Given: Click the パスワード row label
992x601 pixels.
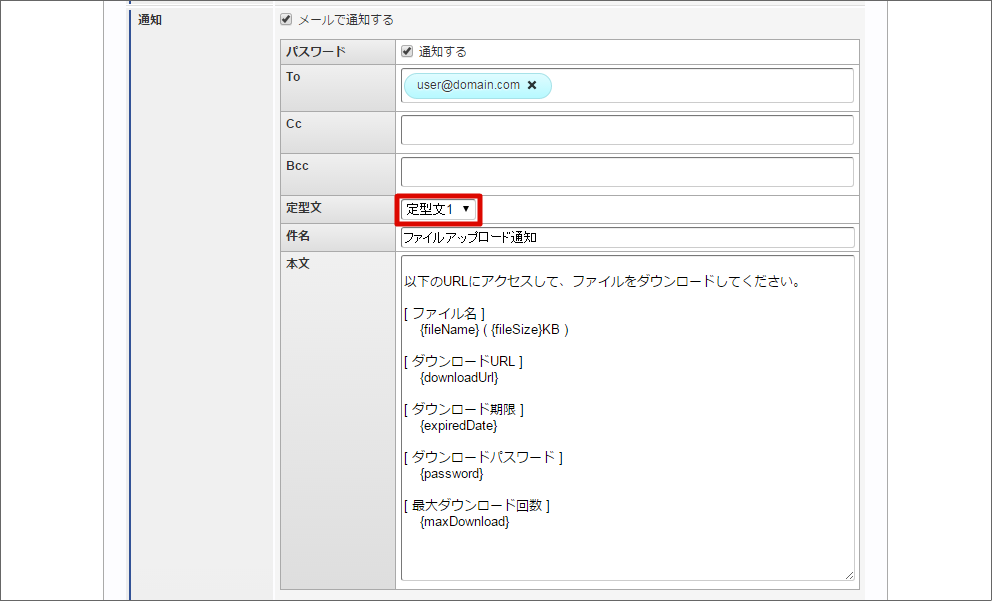Looking at the screenshot, I should tap(316, 52).
